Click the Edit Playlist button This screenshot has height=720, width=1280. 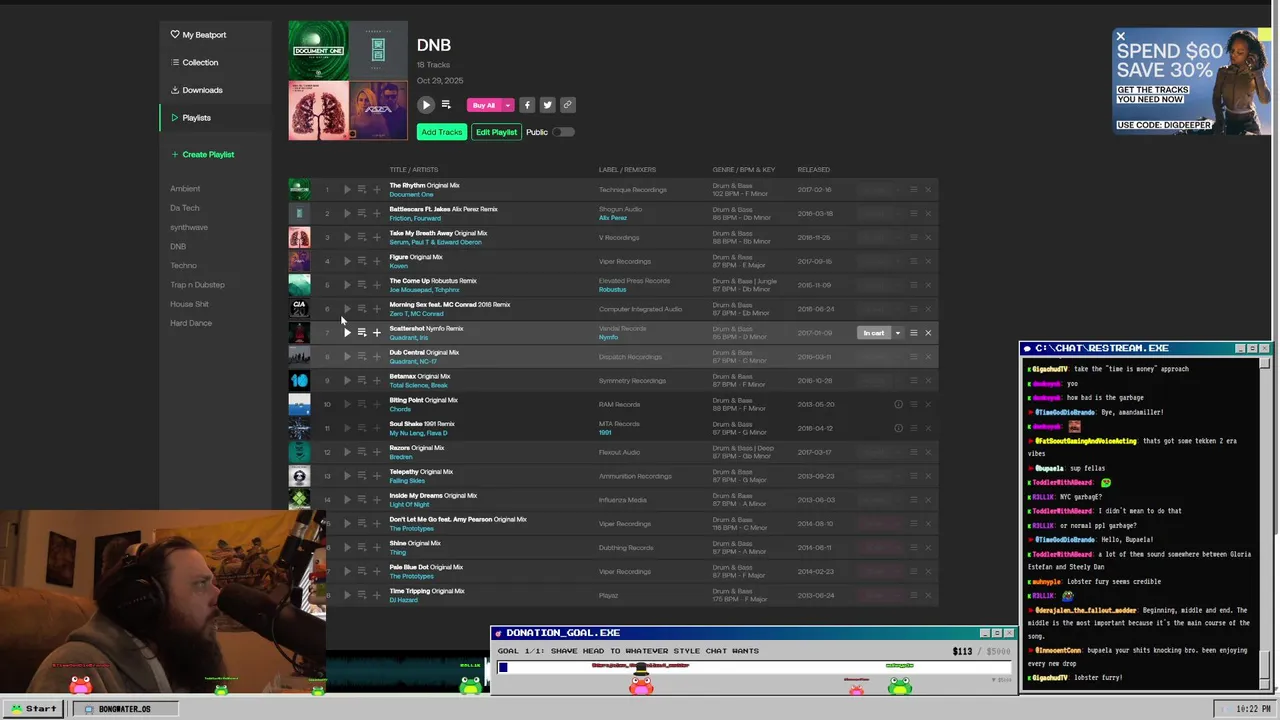coord(496,132)
